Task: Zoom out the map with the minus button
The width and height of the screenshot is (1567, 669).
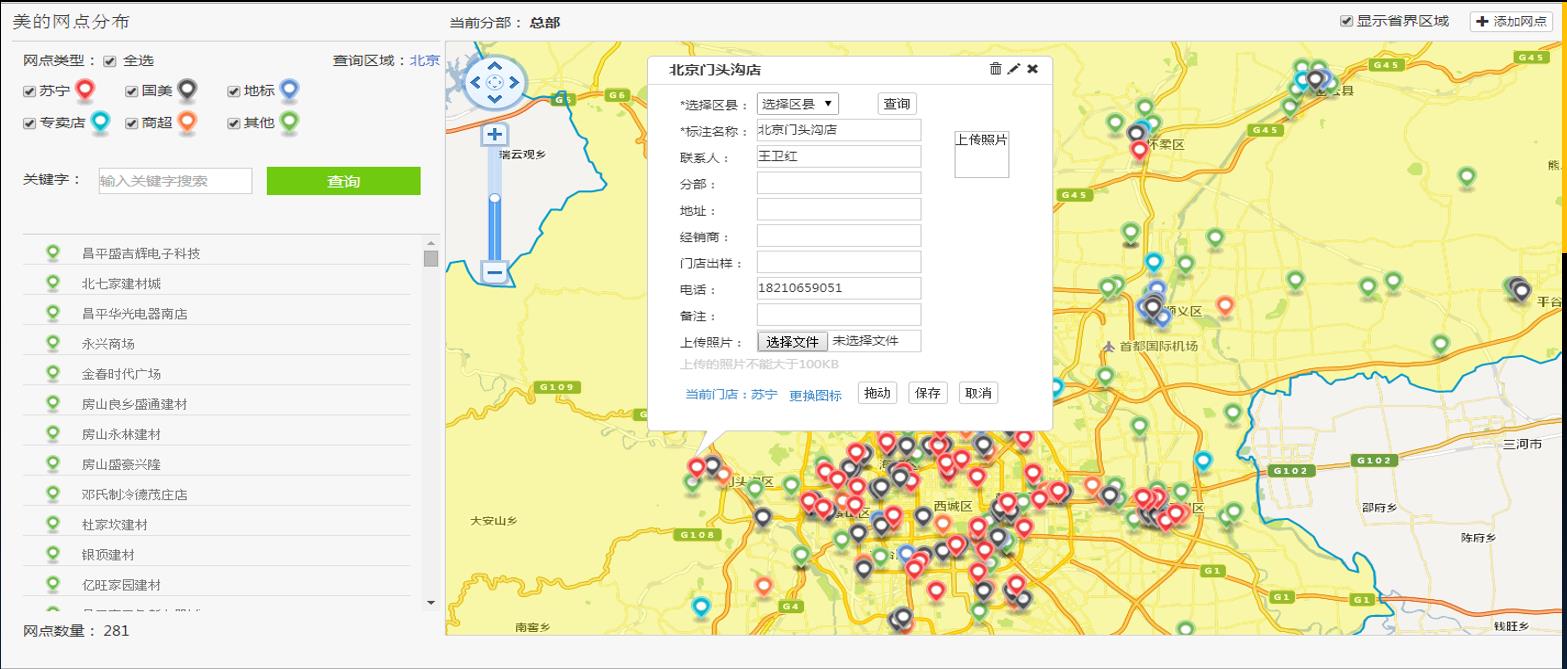Action: [x=494, y=271]
